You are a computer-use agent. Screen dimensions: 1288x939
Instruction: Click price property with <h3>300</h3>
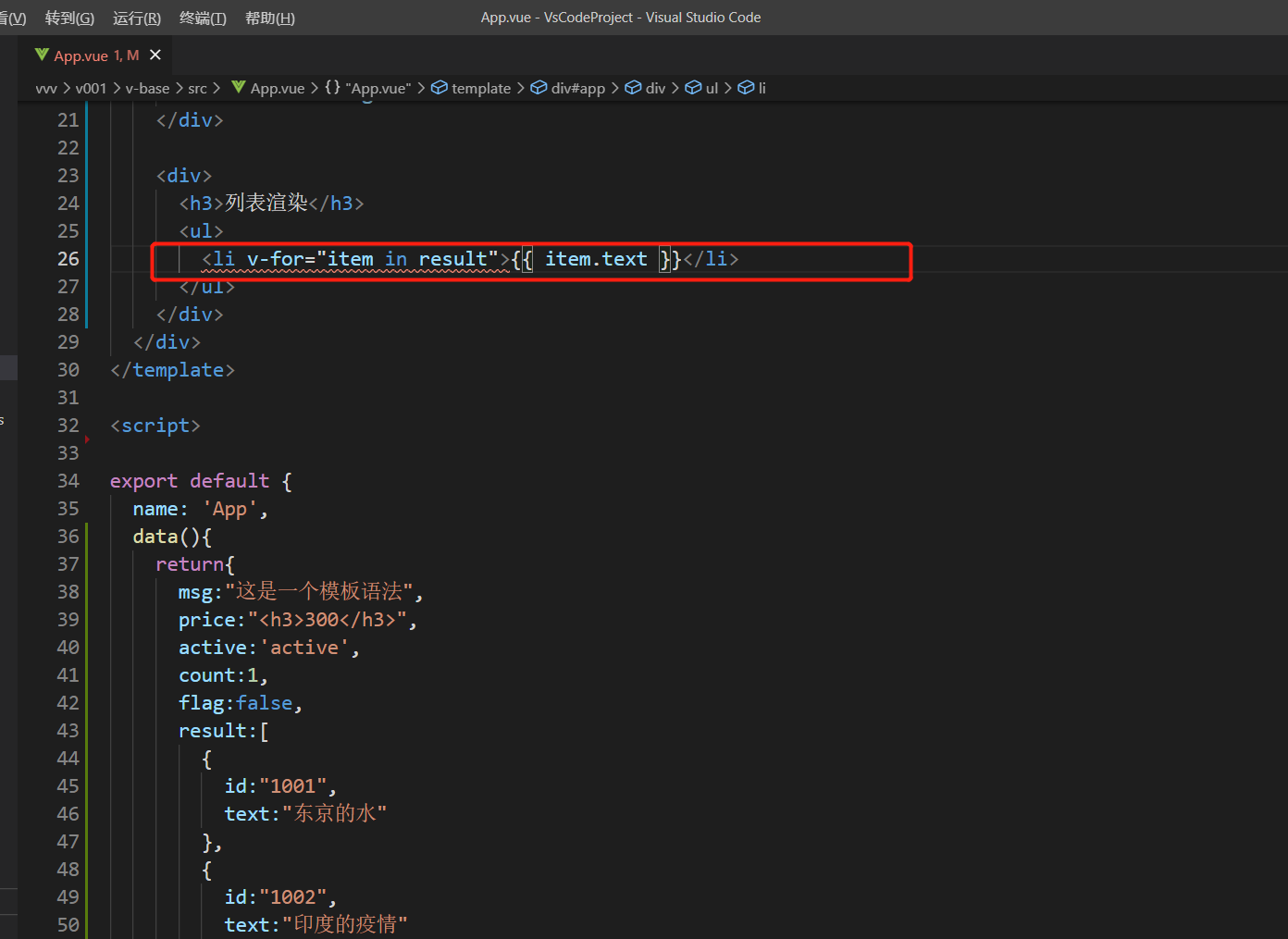[x=298, y=620]
